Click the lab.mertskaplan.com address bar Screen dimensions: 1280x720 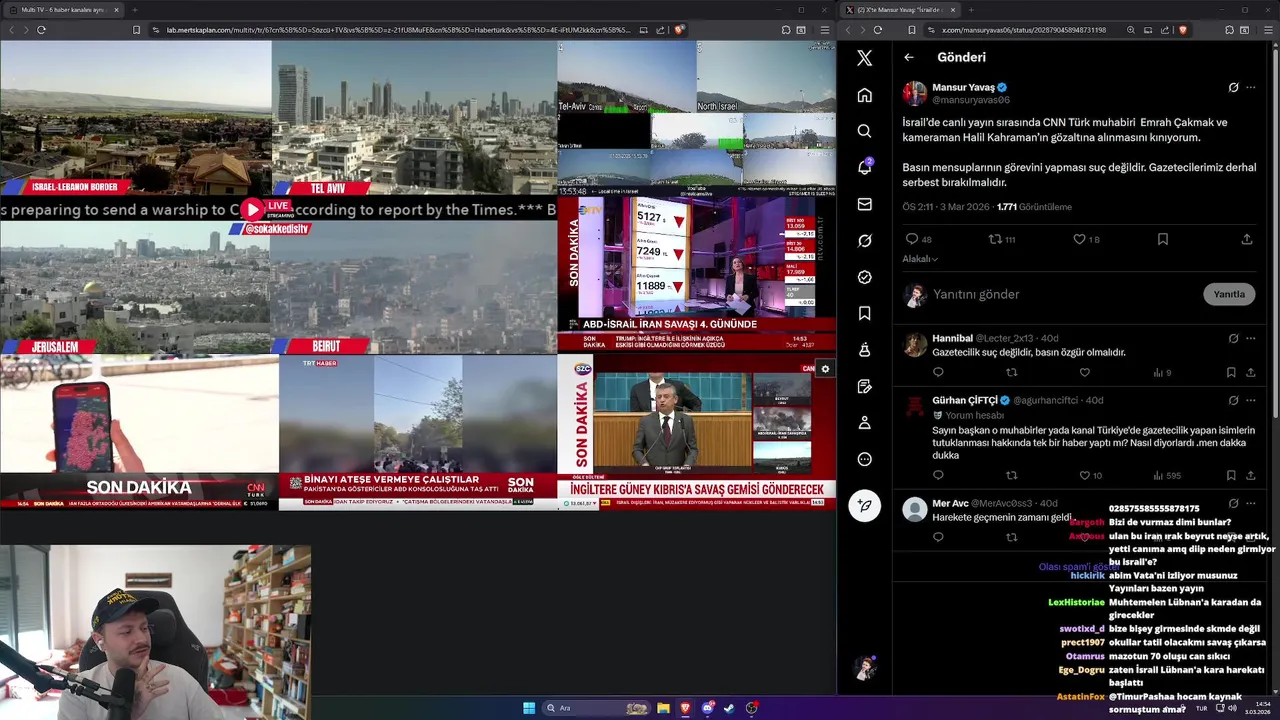click(x=398, y=30)
